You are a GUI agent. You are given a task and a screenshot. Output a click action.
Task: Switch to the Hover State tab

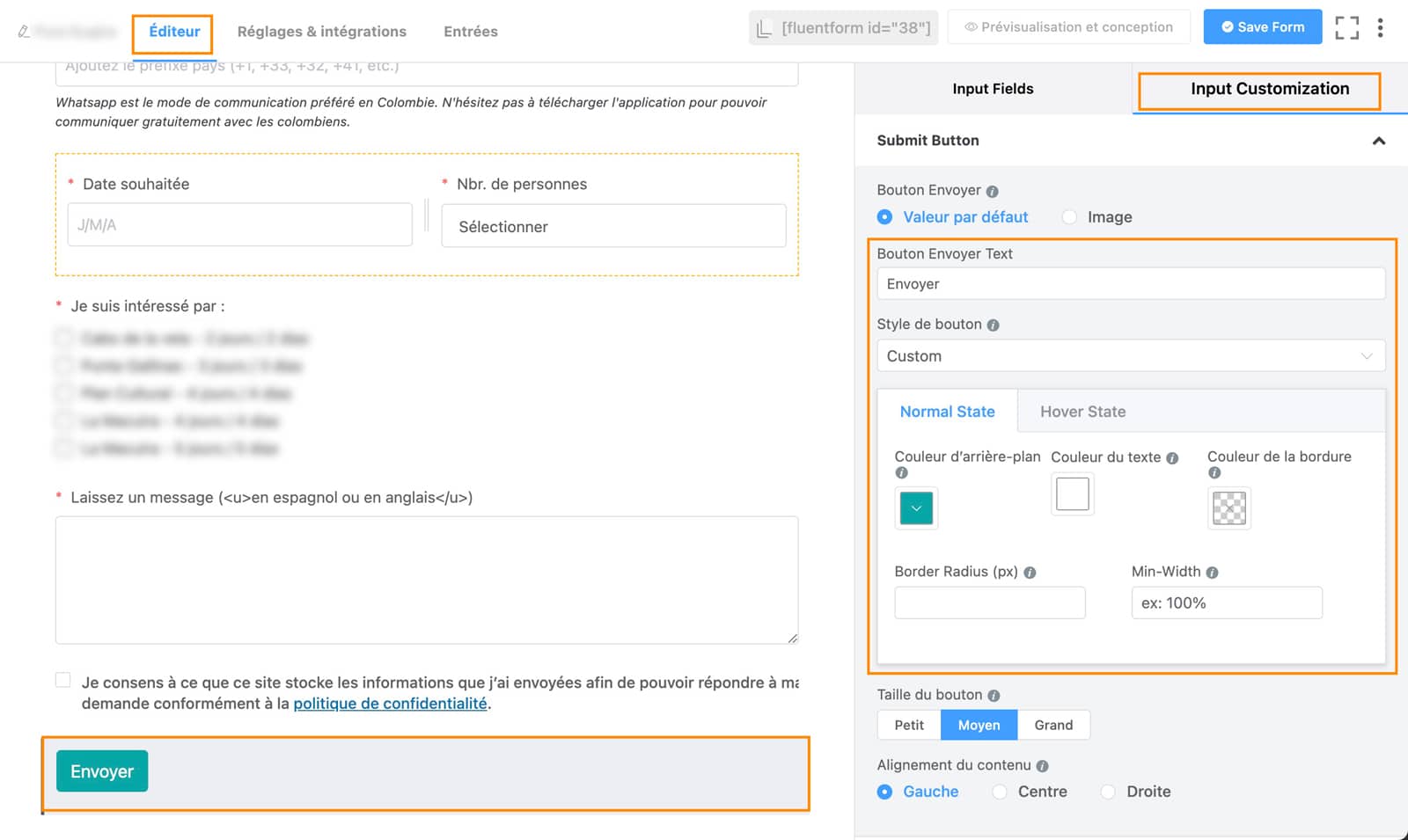(x=1083, y=411)
